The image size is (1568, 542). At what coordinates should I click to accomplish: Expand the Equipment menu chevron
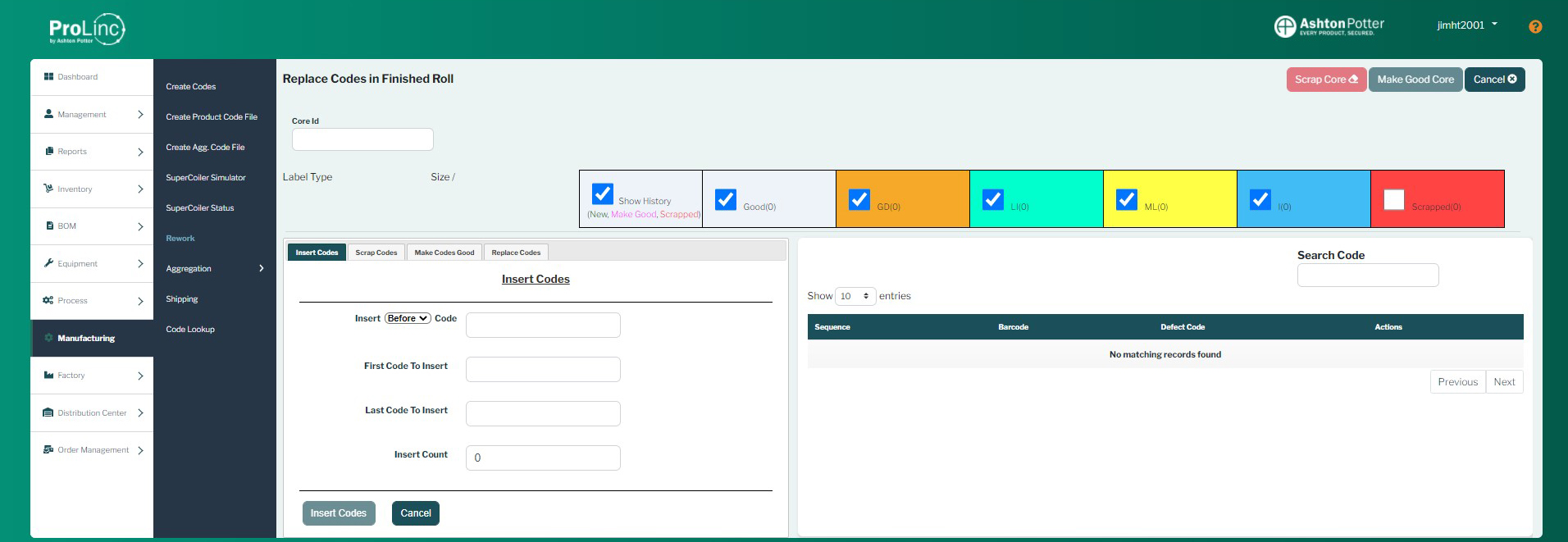point(140,263)
